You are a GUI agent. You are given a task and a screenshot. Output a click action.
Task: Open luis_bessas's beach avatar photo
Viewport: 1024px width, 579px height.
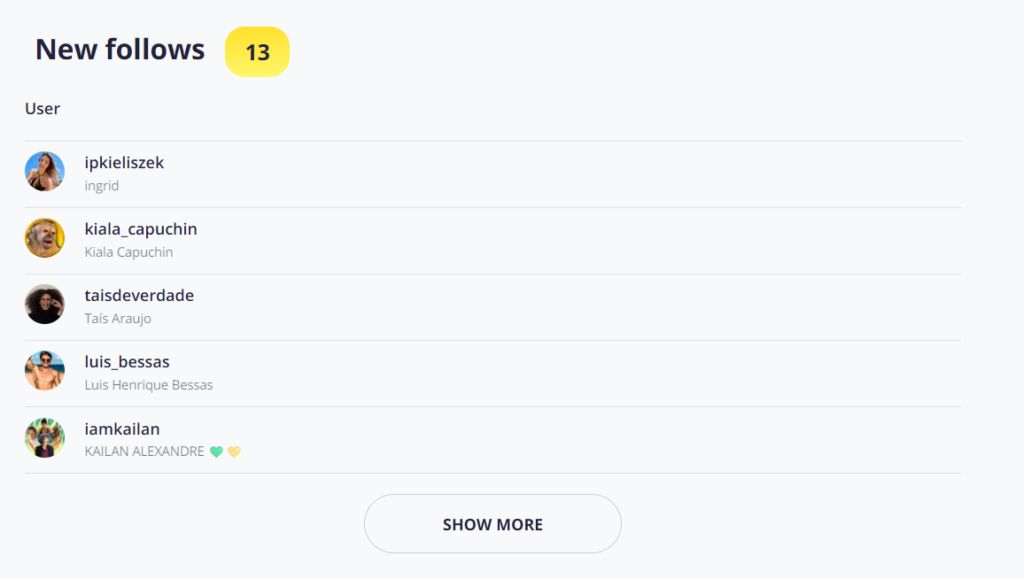[44, 371]
